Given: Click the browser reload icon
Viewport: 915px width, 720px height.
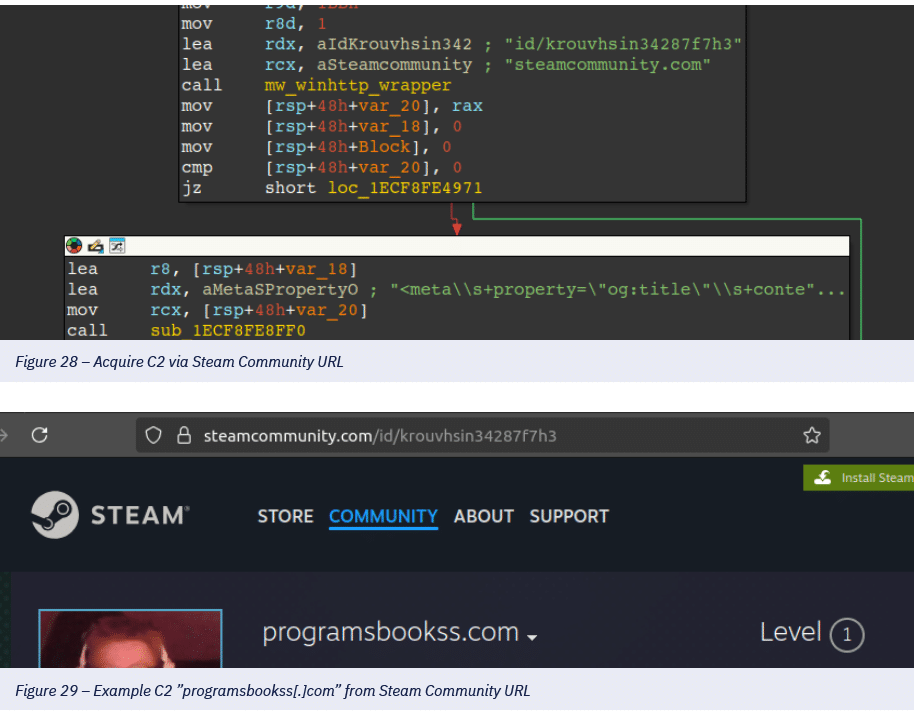Looking at the screenshot, I should pyautogui.click(x=40, y=436).
